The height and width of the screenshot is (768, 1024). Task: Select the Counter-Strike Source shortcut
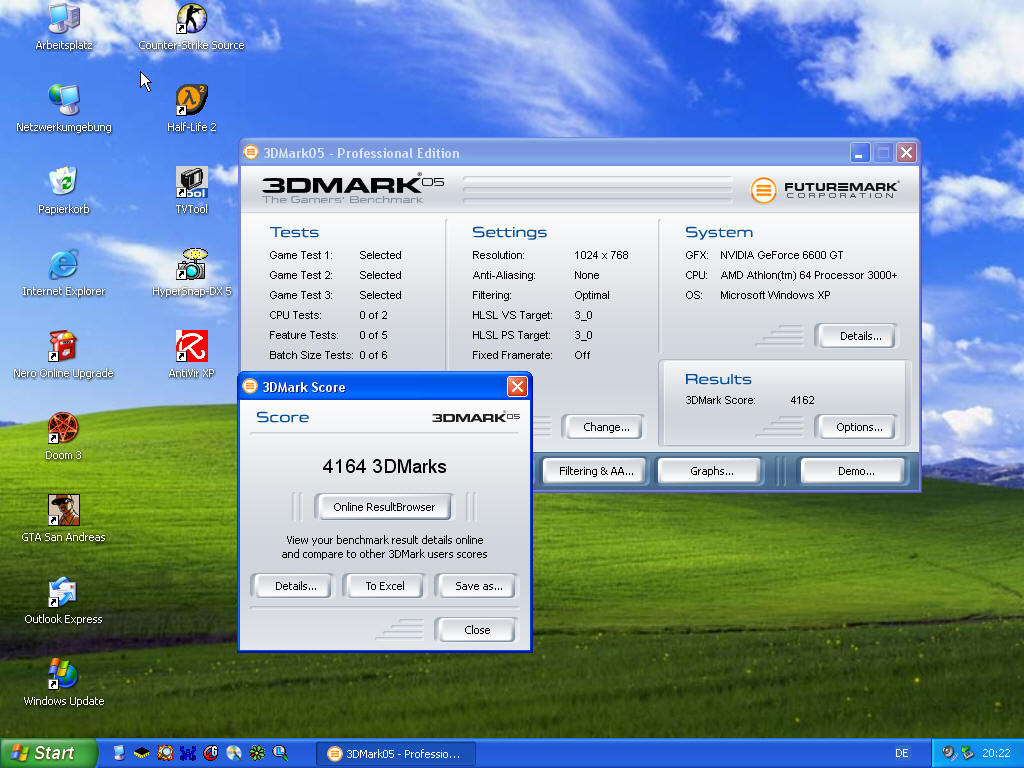click(191, 26)
